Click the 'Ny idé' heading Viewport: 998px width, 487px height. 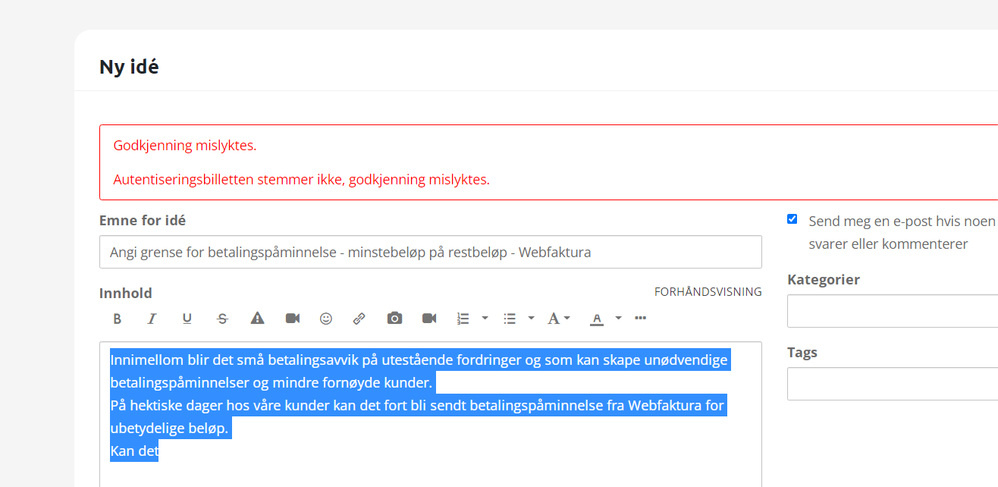(129, 67)
